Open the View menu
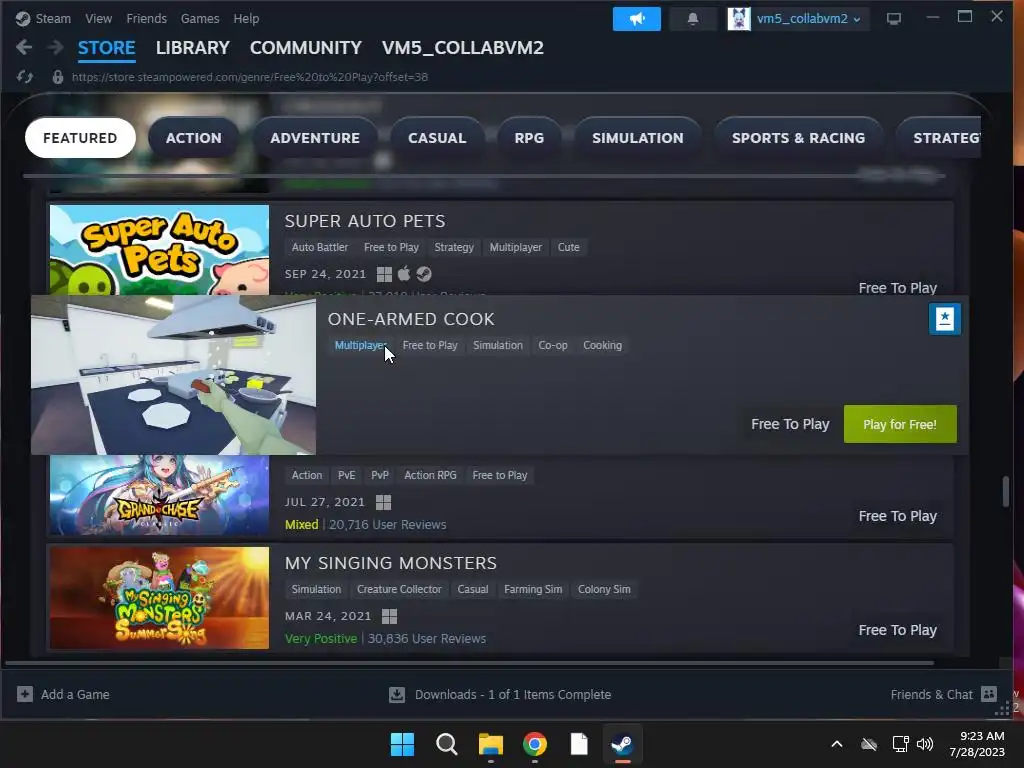The height and width of the screenshot is (768, 1024). pos(98,18)
